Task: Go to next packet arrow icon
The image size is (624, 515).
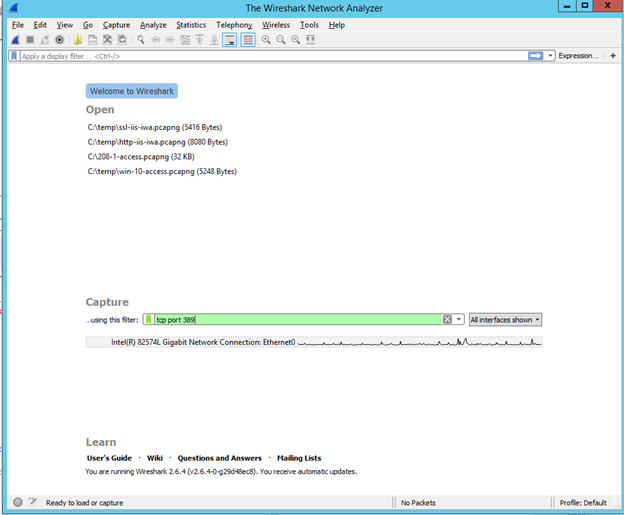Action: (x=170, y=40)
